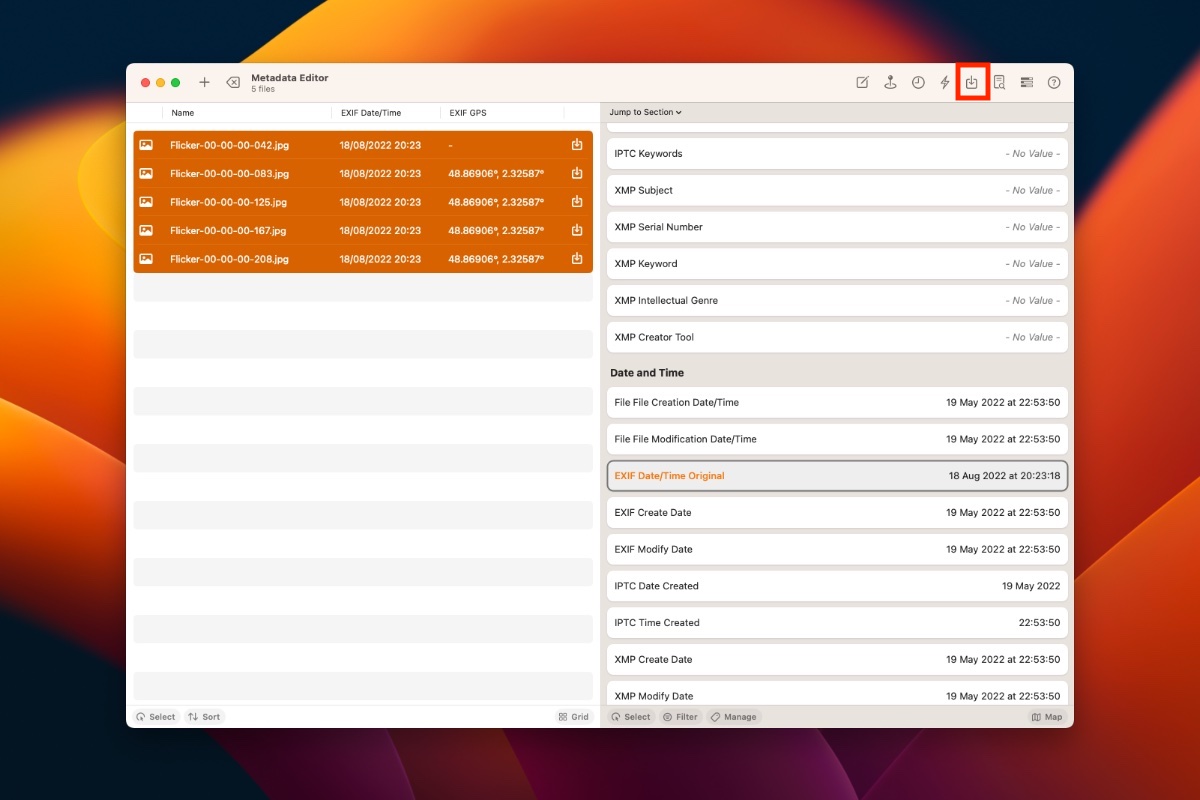Open the geotag location pin tool
This screenshot has height=800, width=1200.
890,82
